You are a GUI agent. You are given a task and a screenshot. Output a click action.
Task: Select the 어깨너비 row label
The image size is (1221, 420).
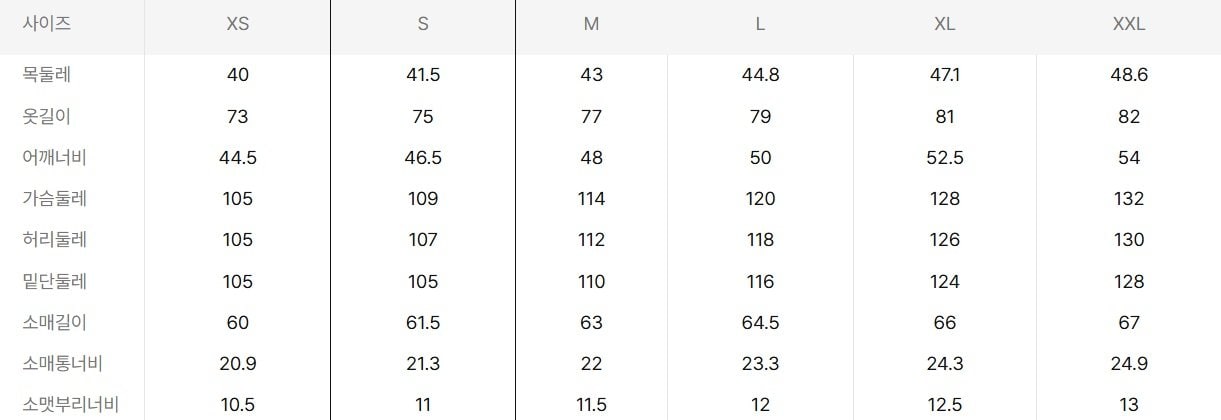click(54, 157)
